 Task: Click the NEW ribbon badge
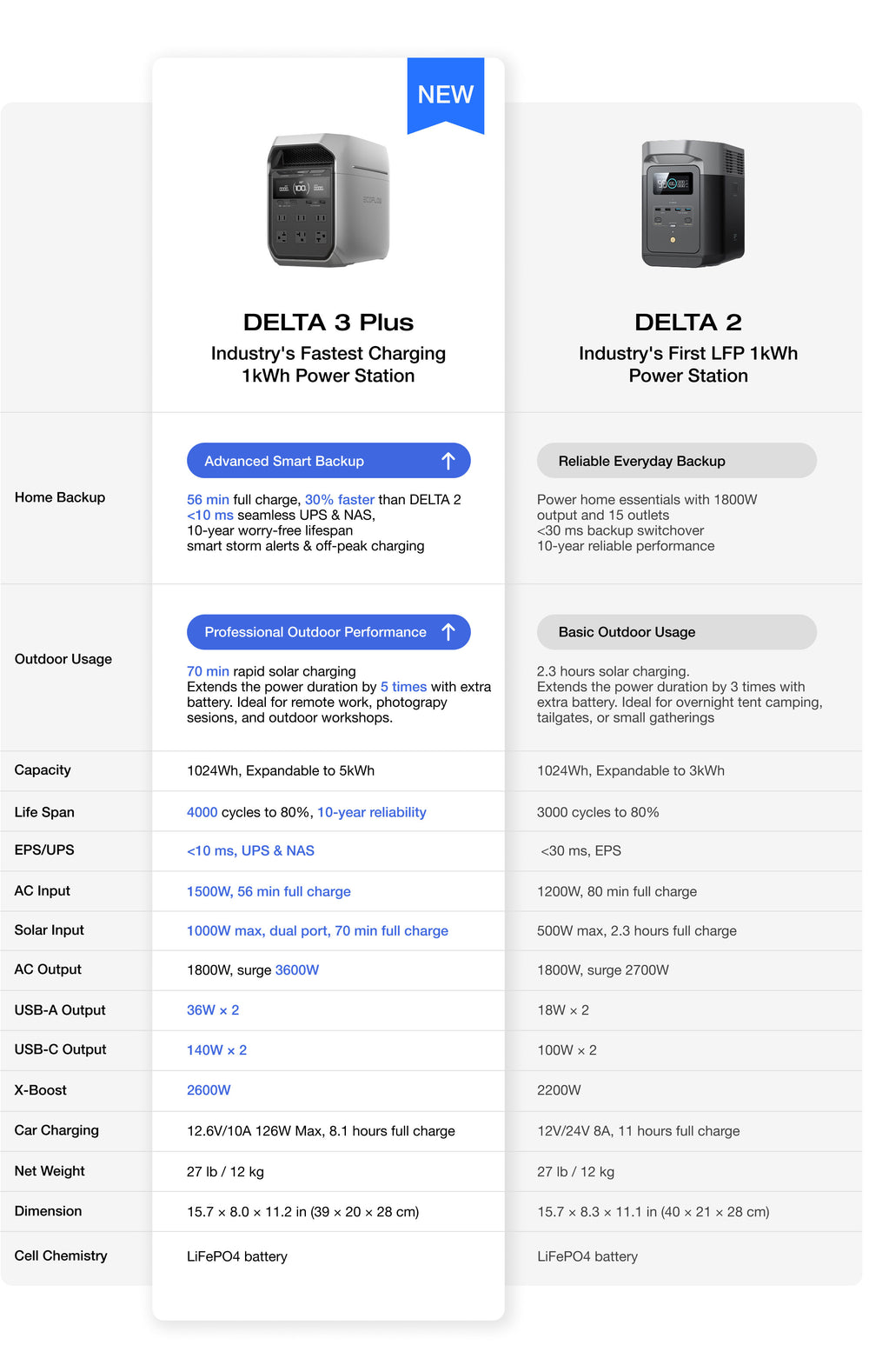445,94
